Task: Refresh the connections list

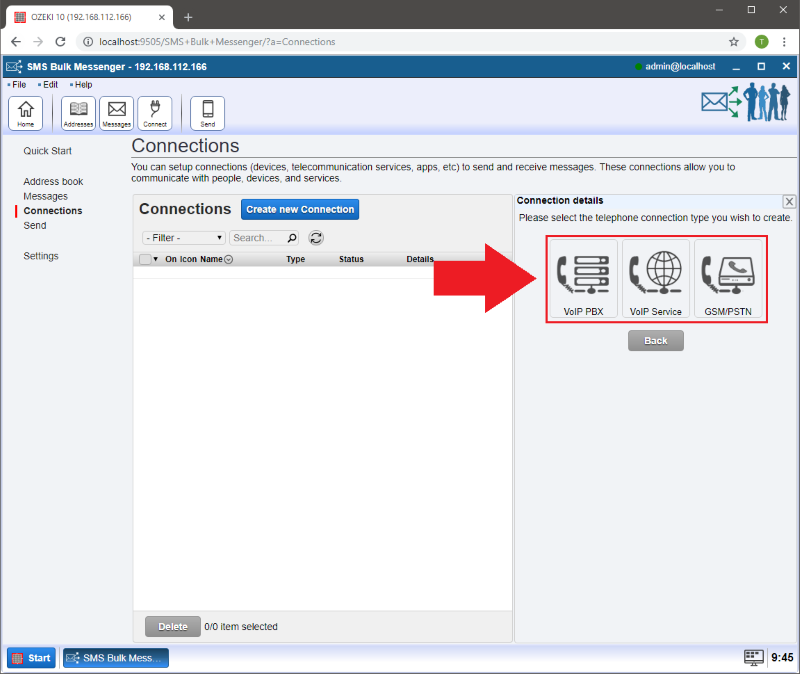Action: pos(316,238)
